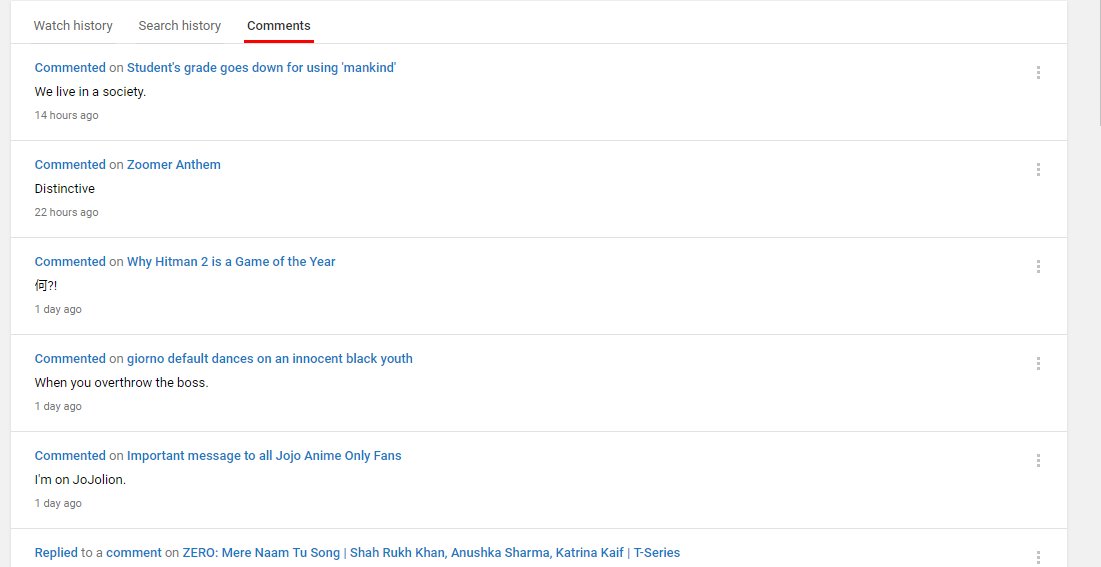This screenshot has height=567, width=1101.
Task: Open options menu for 'We live in a society' comment
Action: click(x=1038, y=72)
